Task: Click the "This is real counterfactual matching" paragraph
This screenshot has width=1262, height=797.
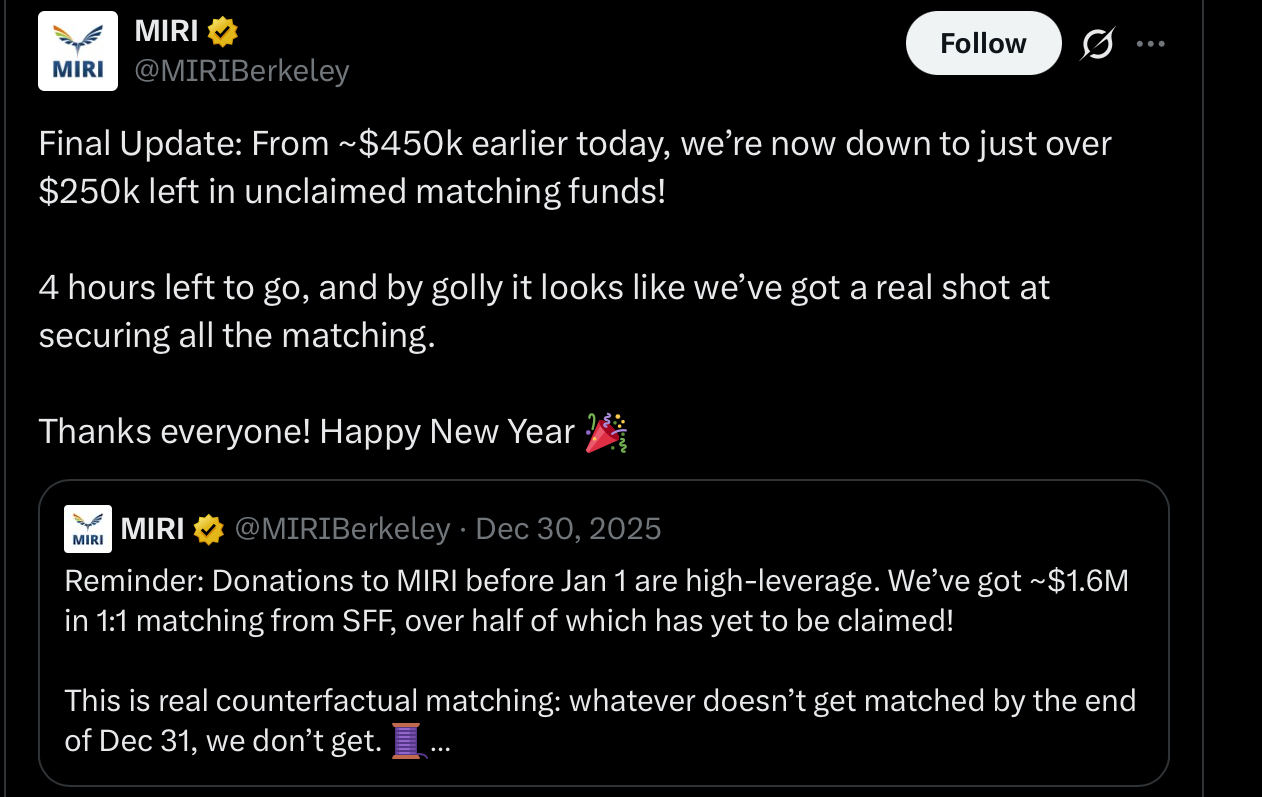Action: [x=599, y=720]
